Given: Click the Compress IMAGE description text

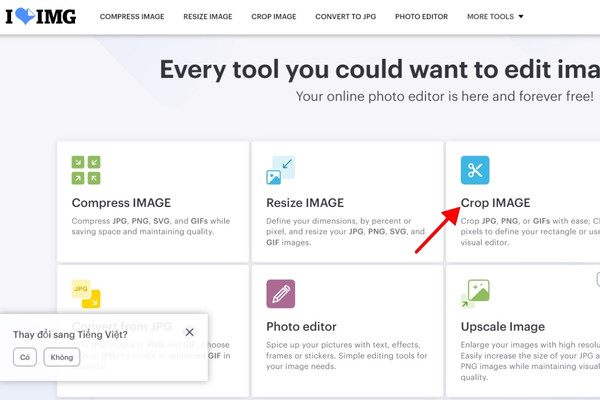Looking at the screenshot, I should coord(151,226).
